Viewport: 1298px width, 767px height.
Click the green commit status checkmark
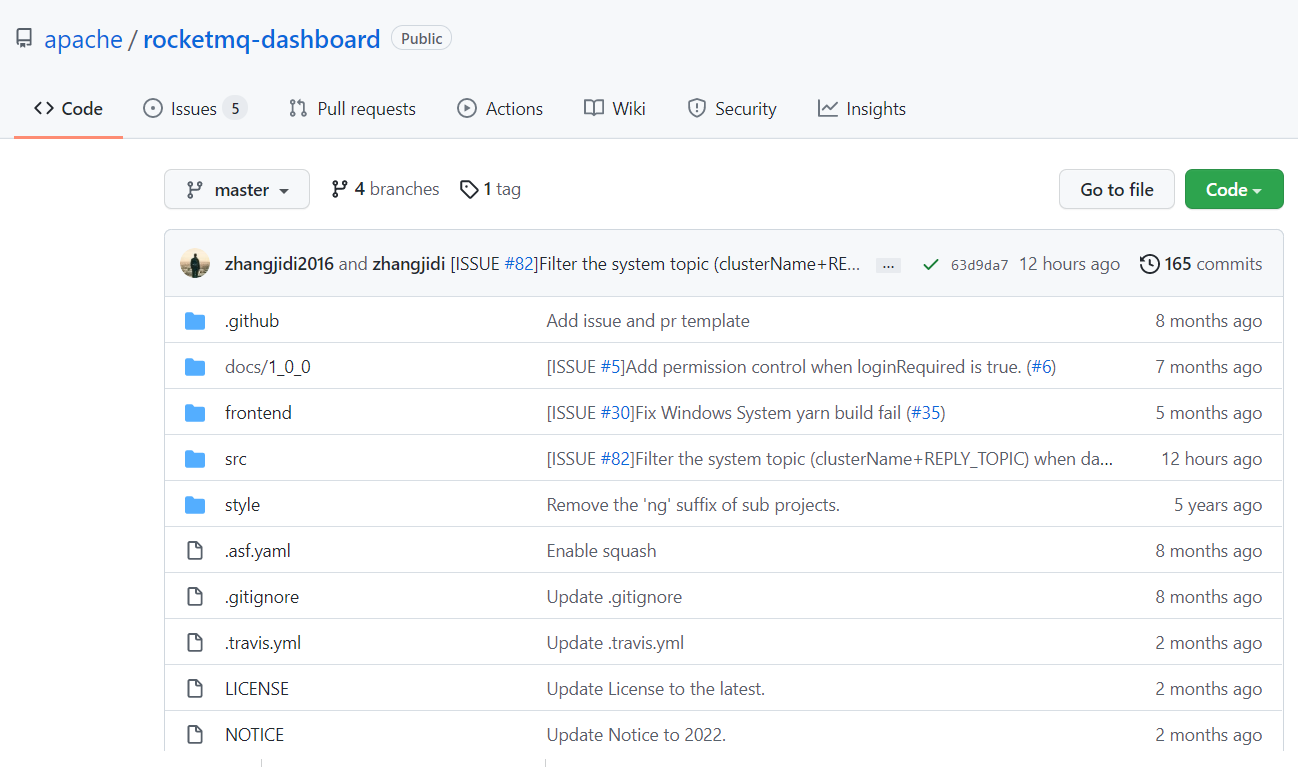click(x=931, y=264)
